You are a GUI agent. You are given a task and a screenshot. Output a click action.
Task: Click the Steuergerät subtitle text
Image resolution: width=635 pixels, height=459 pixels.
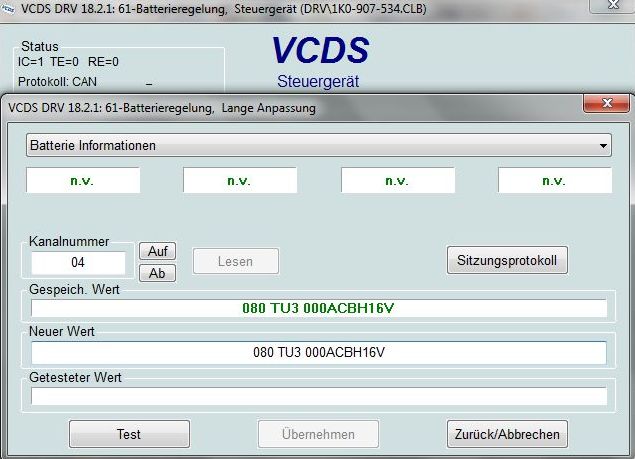click(318, 81)
